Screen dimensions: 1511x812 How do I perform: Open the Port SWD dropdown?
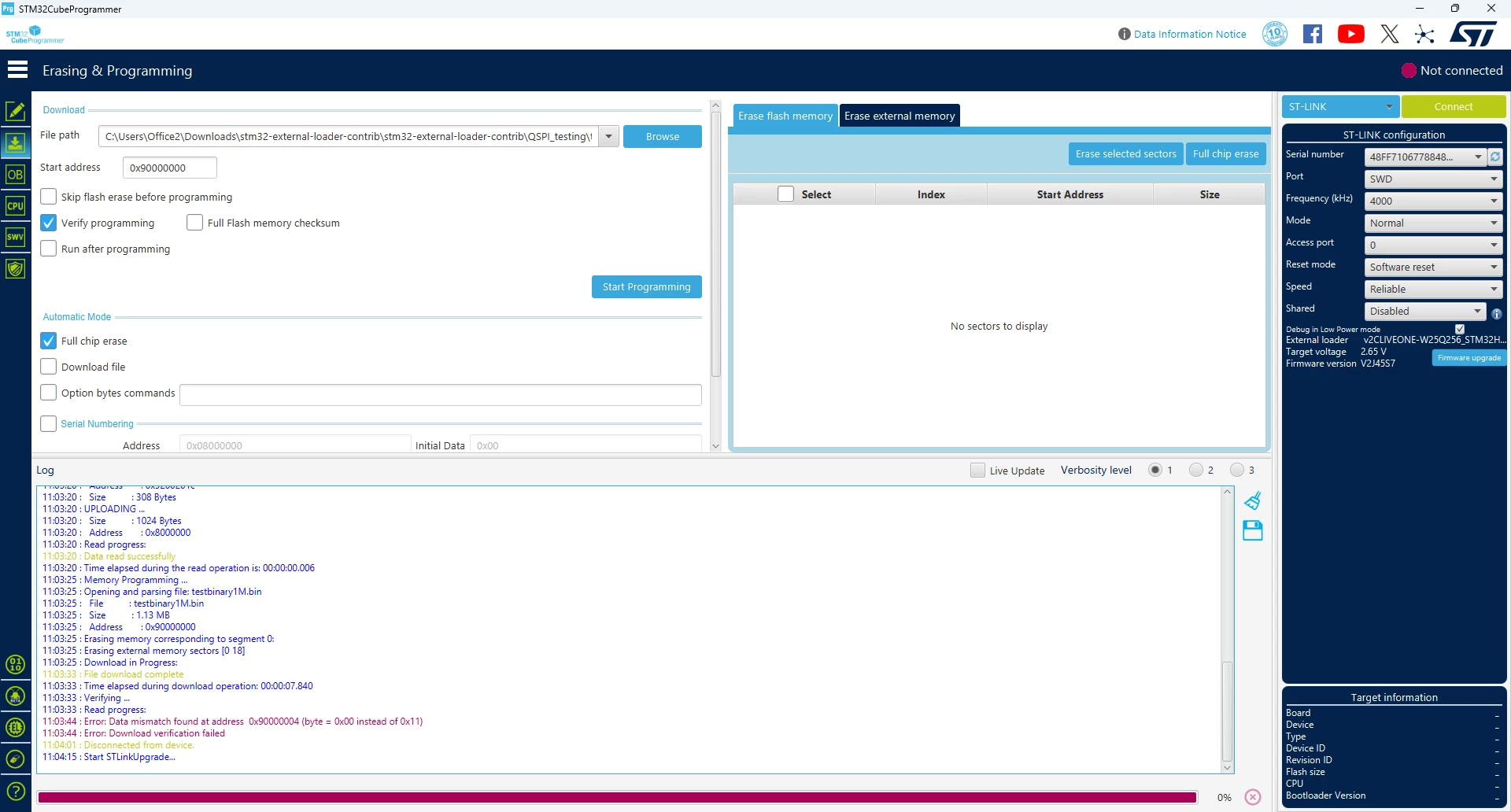point(1433,179)
